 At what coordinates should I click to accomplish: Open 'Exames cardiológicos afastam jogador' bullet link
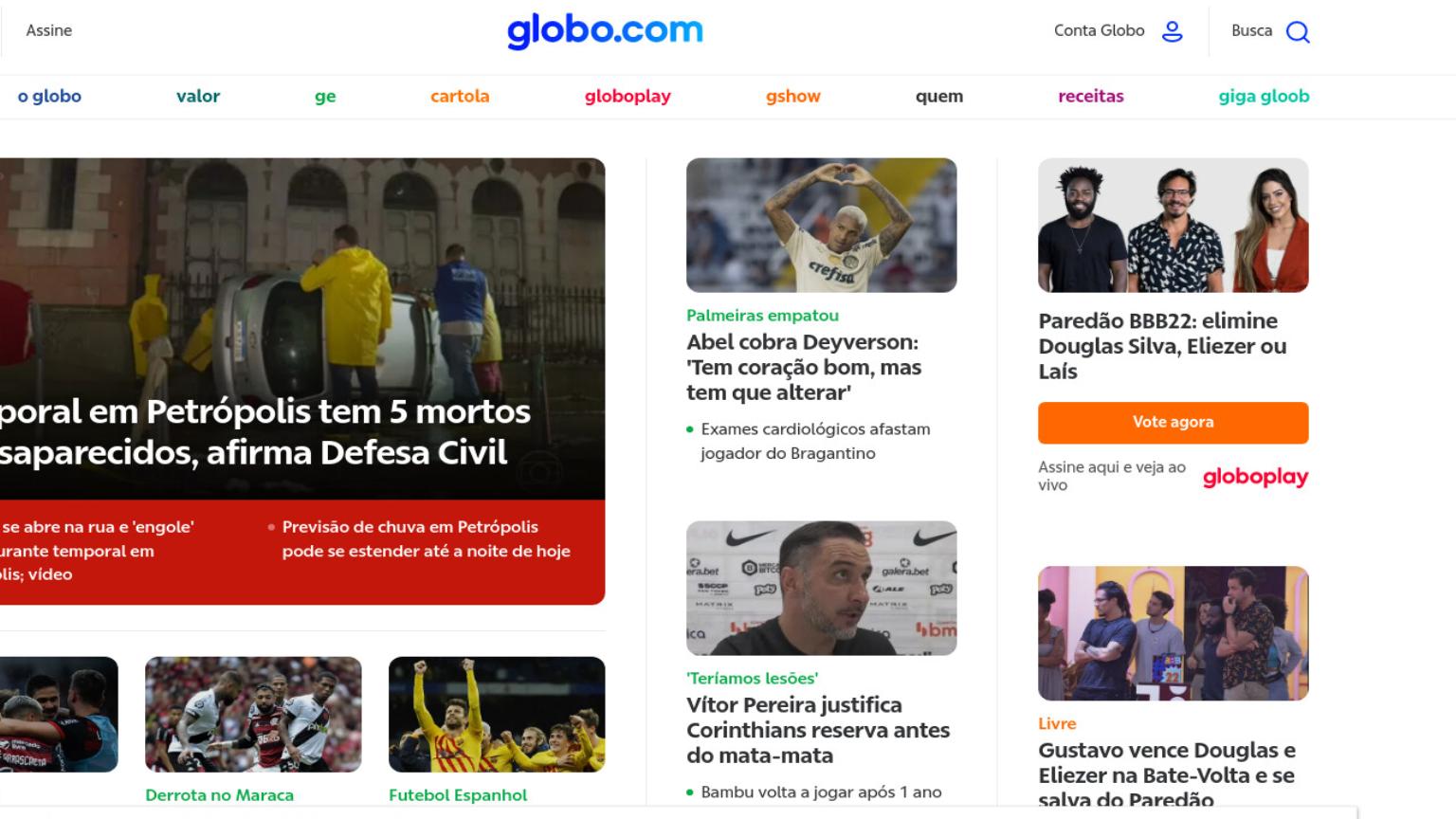tap(815, 441)
